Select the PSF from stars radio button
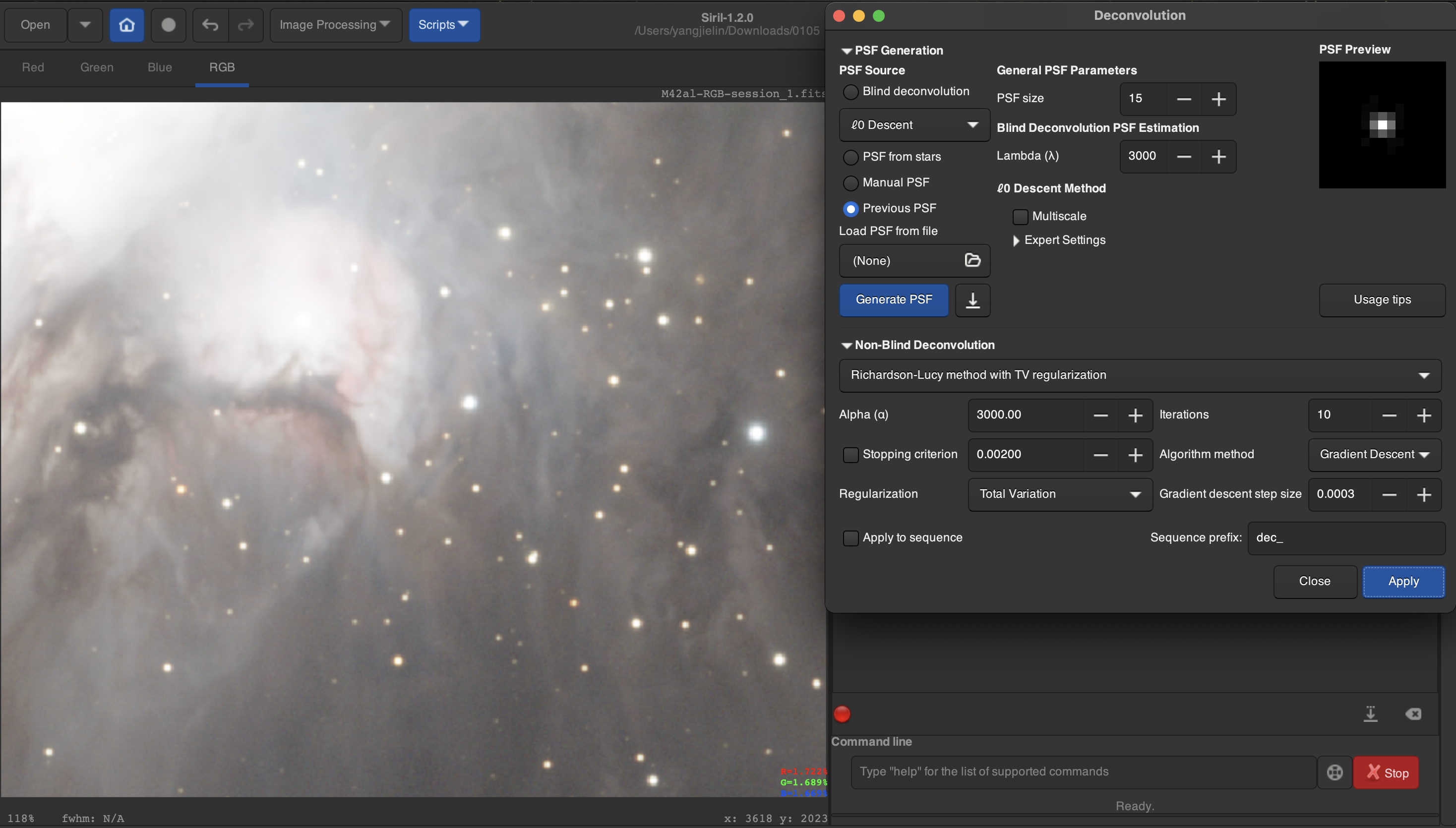The image size is (1456, 828). coord(850,157)
